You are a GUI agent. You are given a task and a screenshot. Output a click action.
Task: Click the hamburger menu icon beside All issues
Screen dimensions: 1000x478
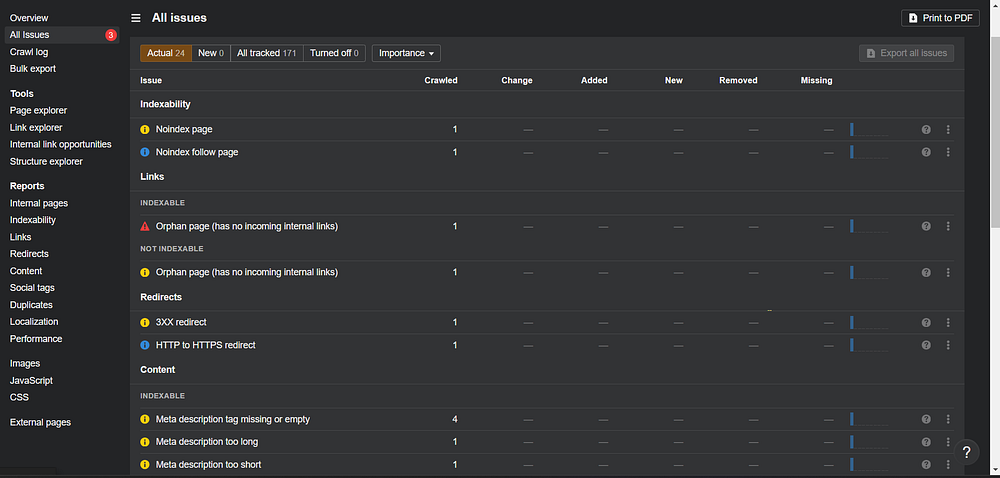136,18
